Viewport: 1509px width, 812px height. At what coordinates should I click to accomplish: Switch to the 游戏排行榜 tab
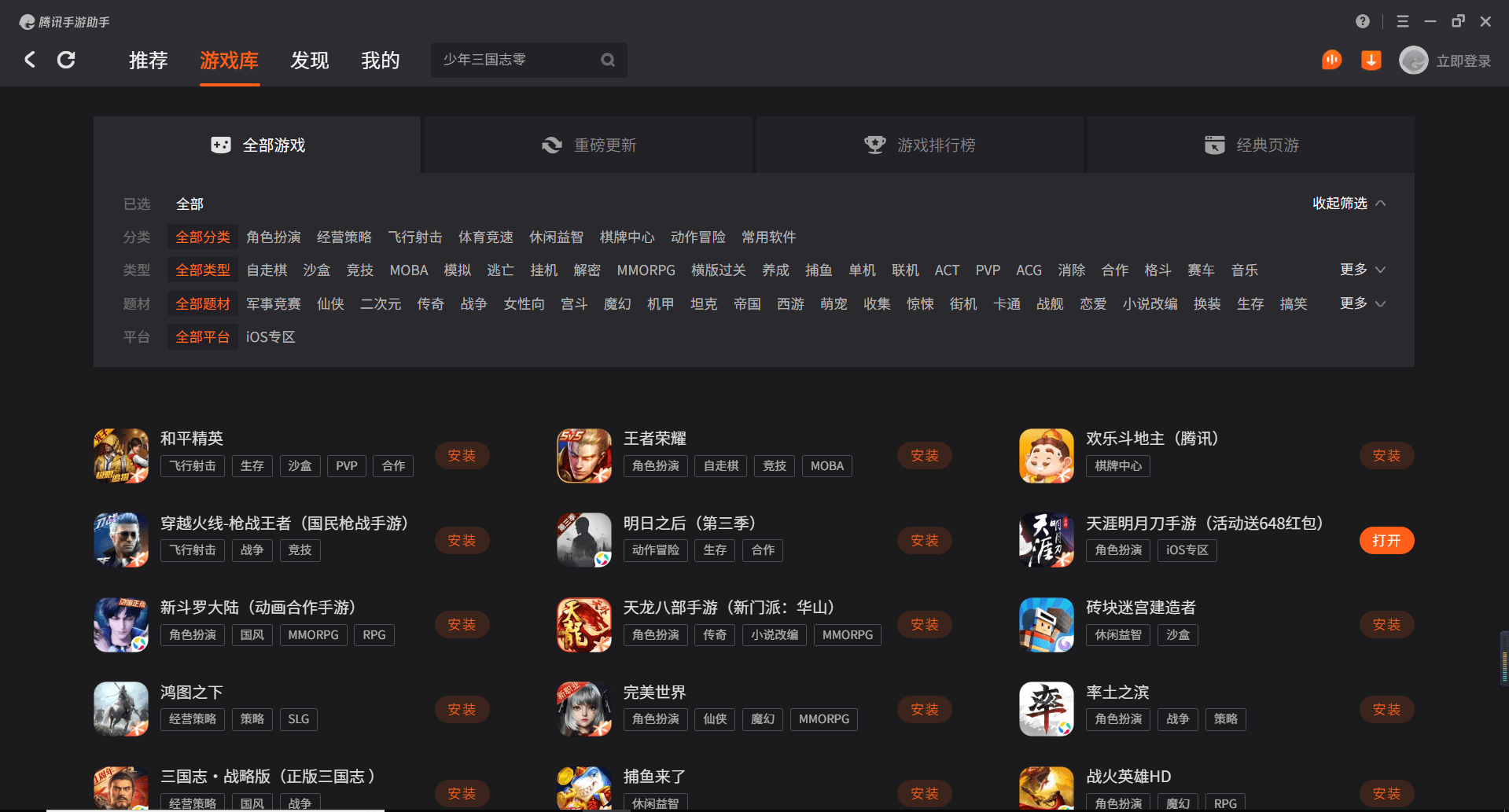(x=920, y=145)
